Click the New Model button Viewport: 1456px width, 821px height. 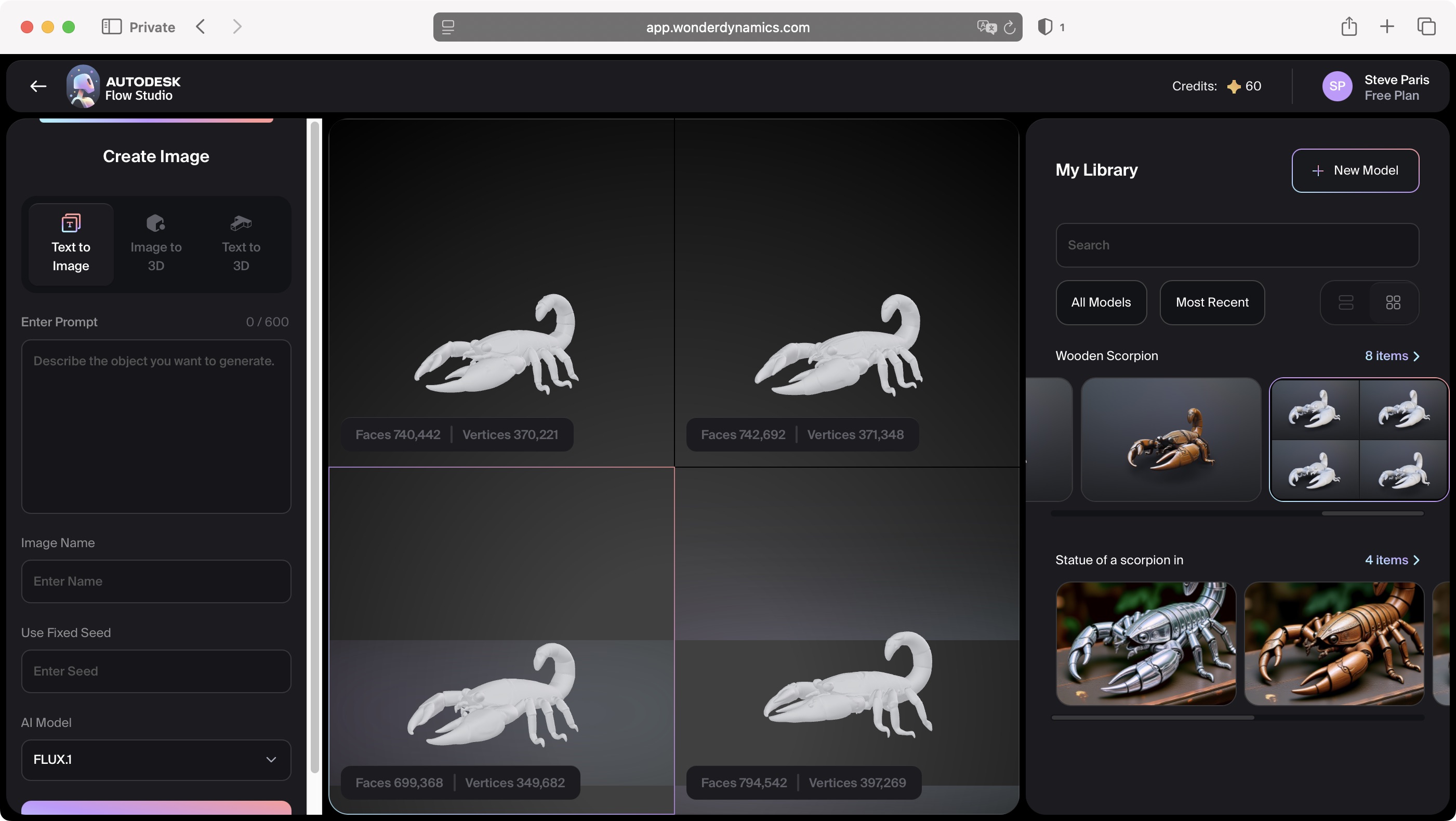[x=1355, y=170]
